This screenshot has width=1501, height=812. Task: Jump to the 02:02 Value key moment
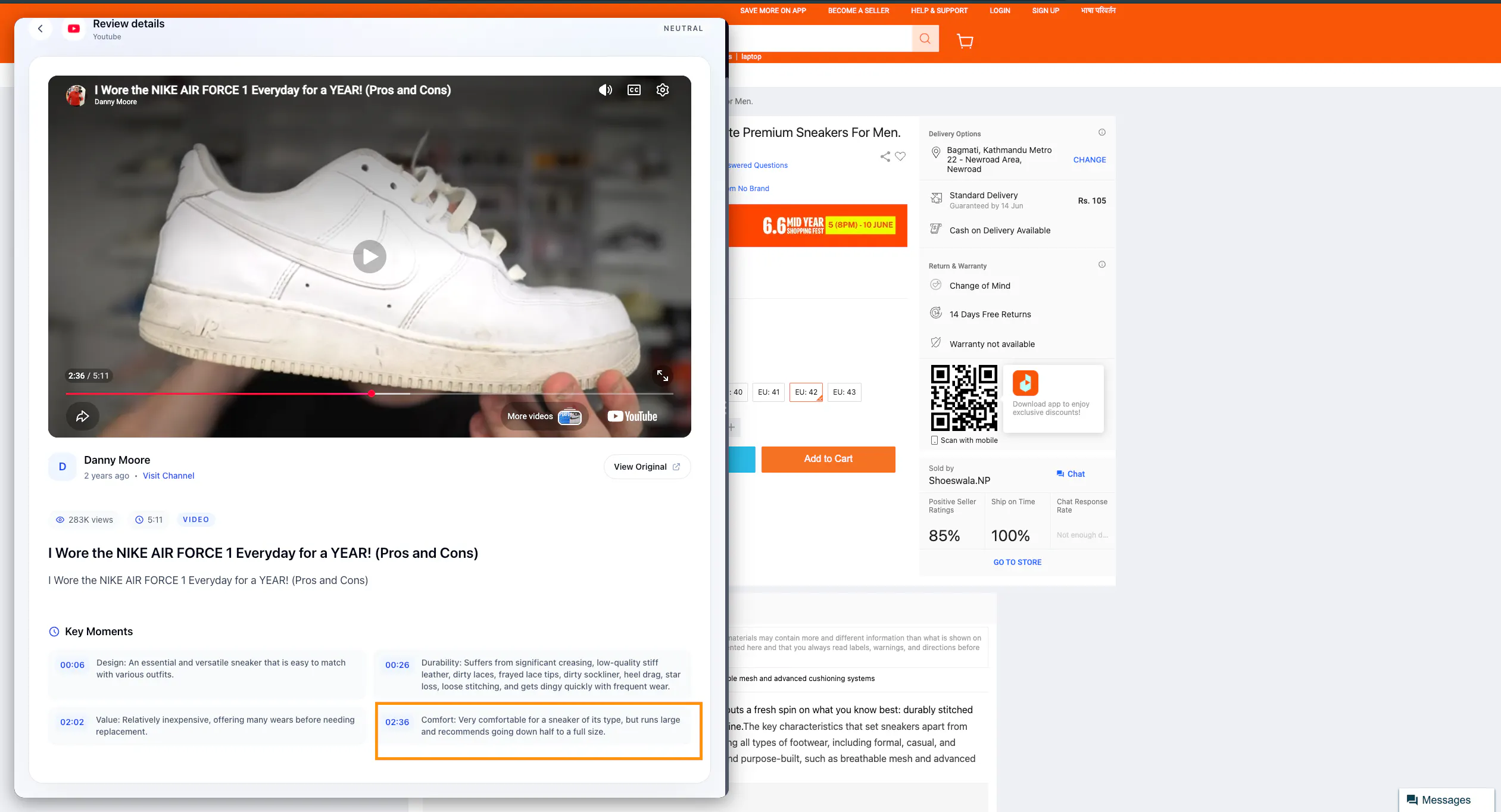[x=206, y=725]
